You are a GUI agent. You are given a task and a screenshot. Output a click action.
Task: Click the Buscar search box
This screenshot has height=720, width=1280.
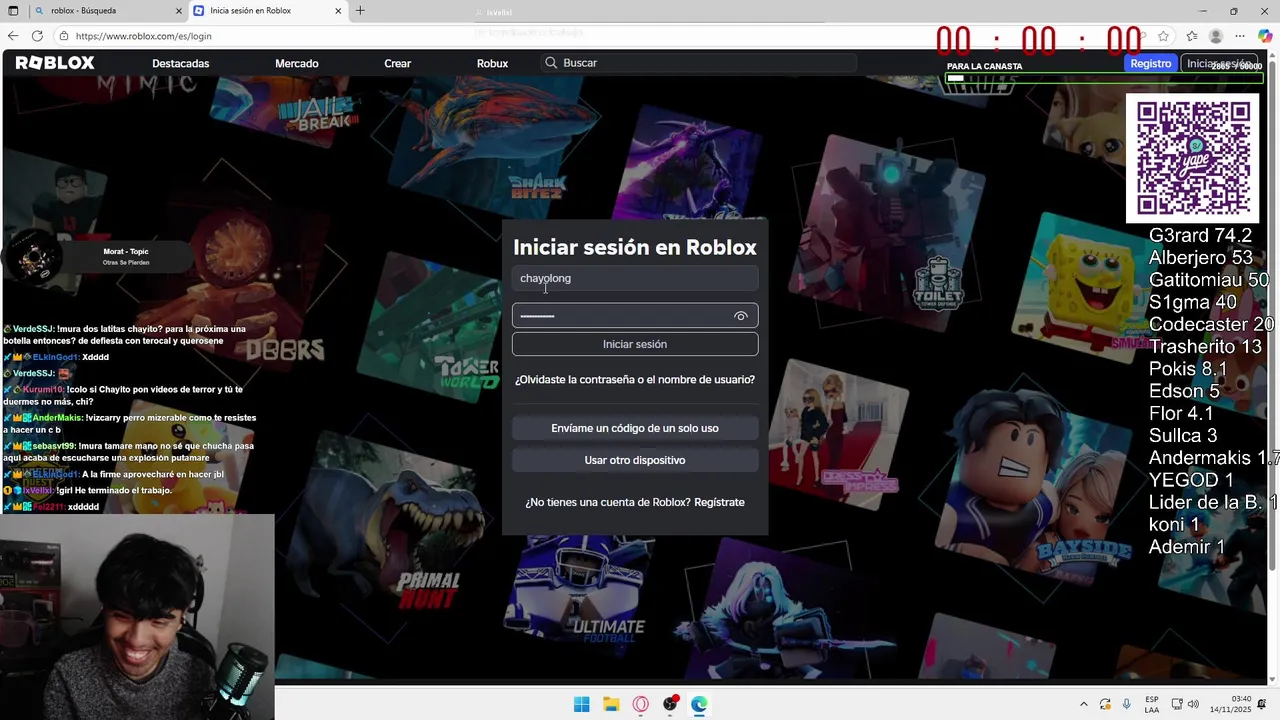click(700, 63)
